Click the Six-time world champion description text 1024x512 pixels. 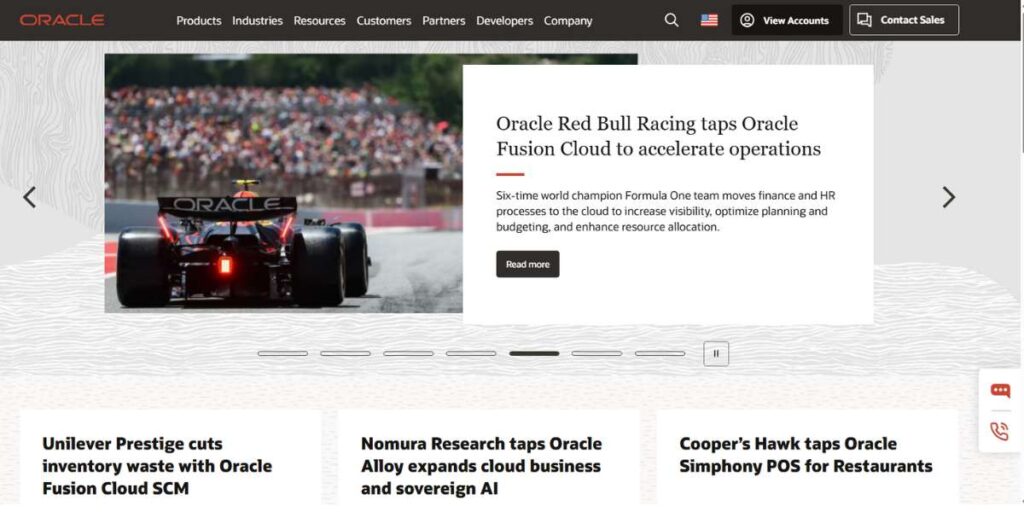point(665,211)
